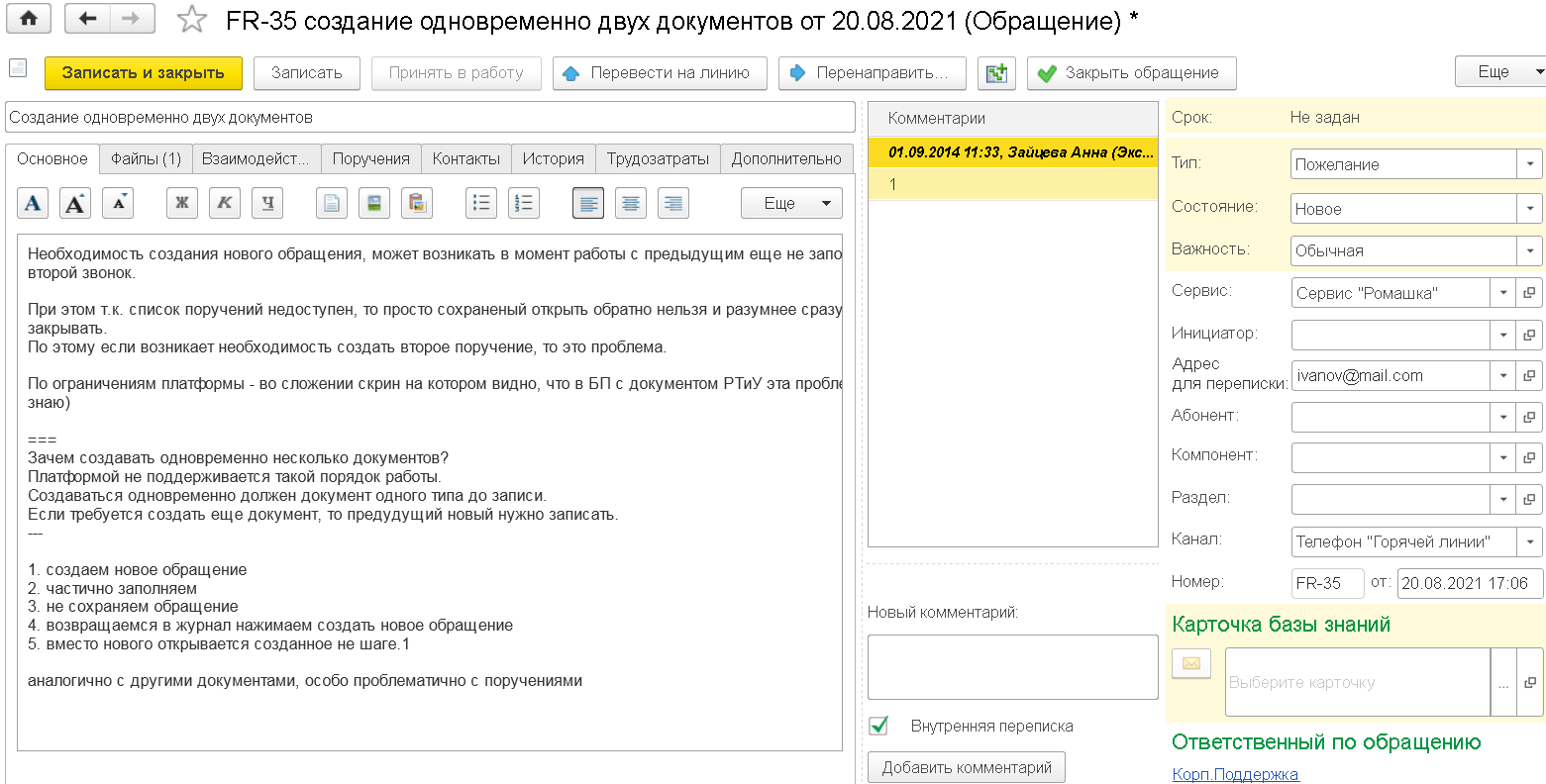Expand the Канал dropdown
Screen dimensions: 1546x784
point(1530,541)
